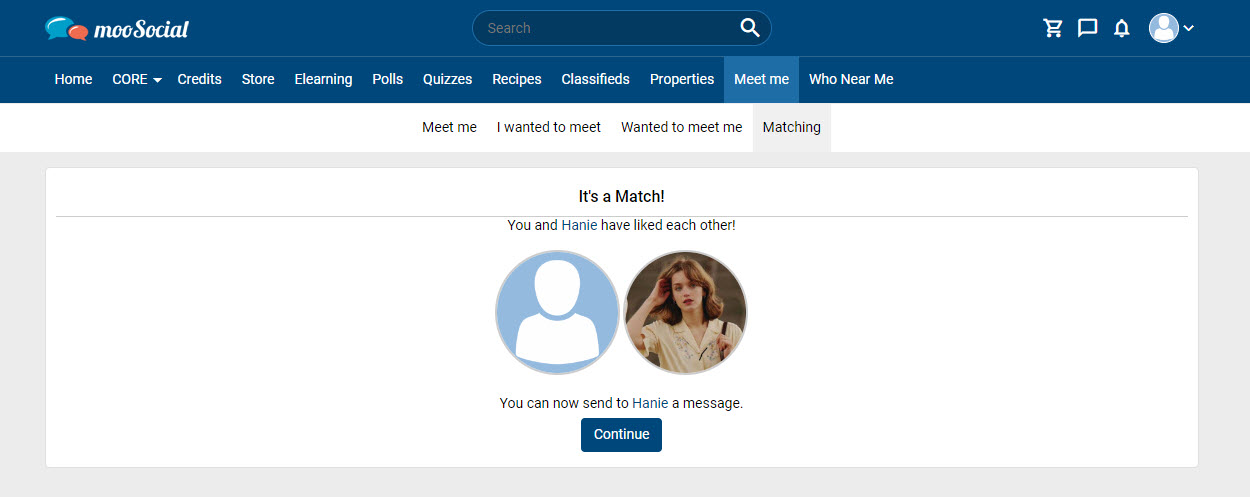Screen dimensions: 1250x497
Task: Switch to the Meet me sub-tab
Action: coord(449,127)
